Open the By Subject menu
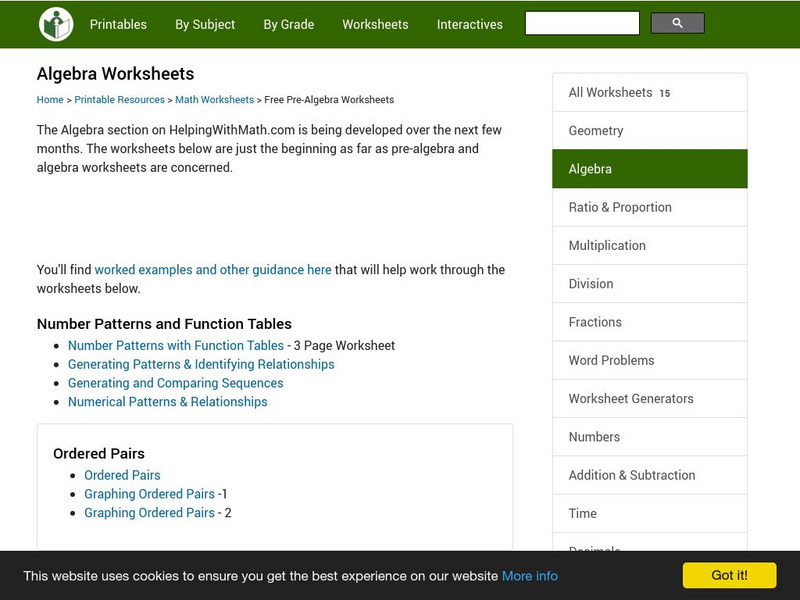 click(205, 24)
